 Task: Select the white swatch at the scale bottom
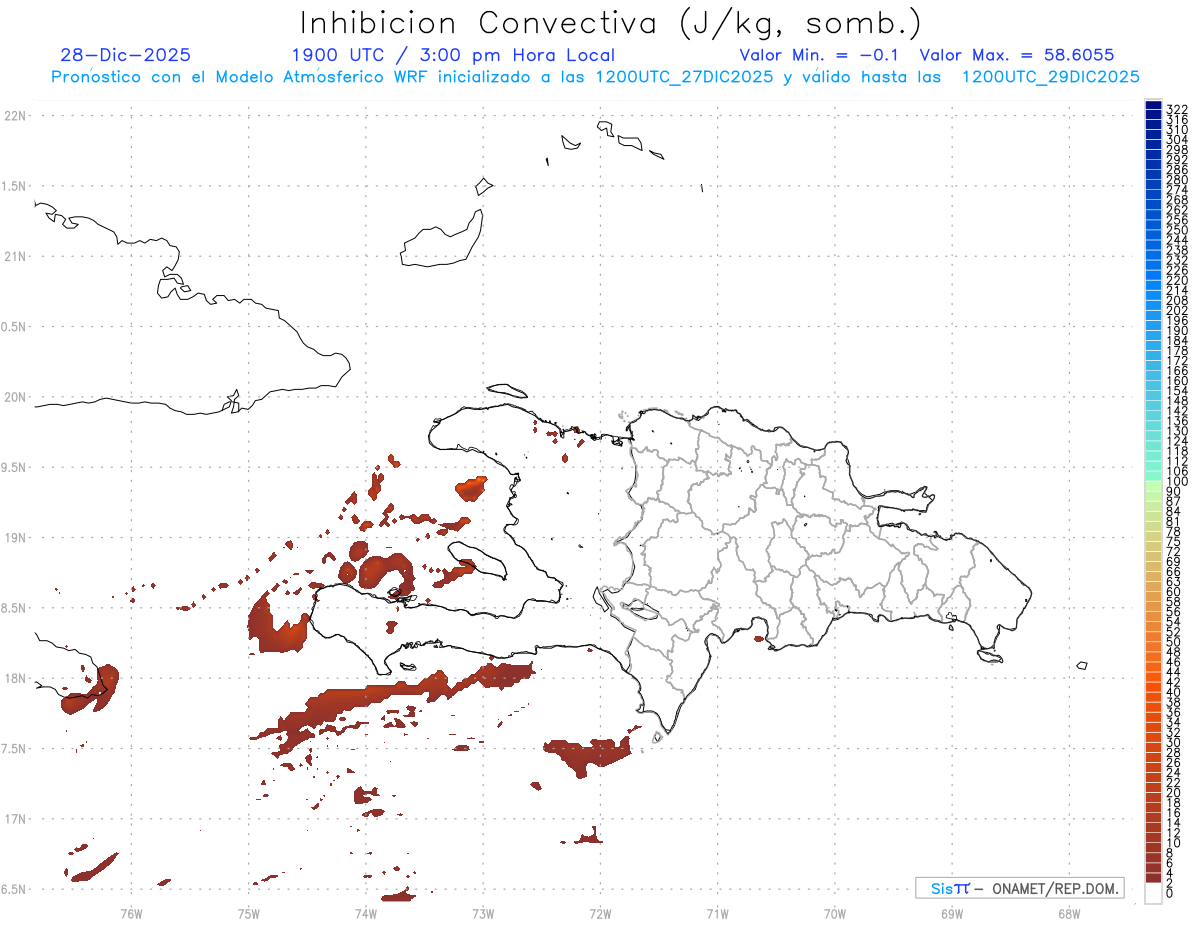pyautogui.click(x=1153, y=895)
